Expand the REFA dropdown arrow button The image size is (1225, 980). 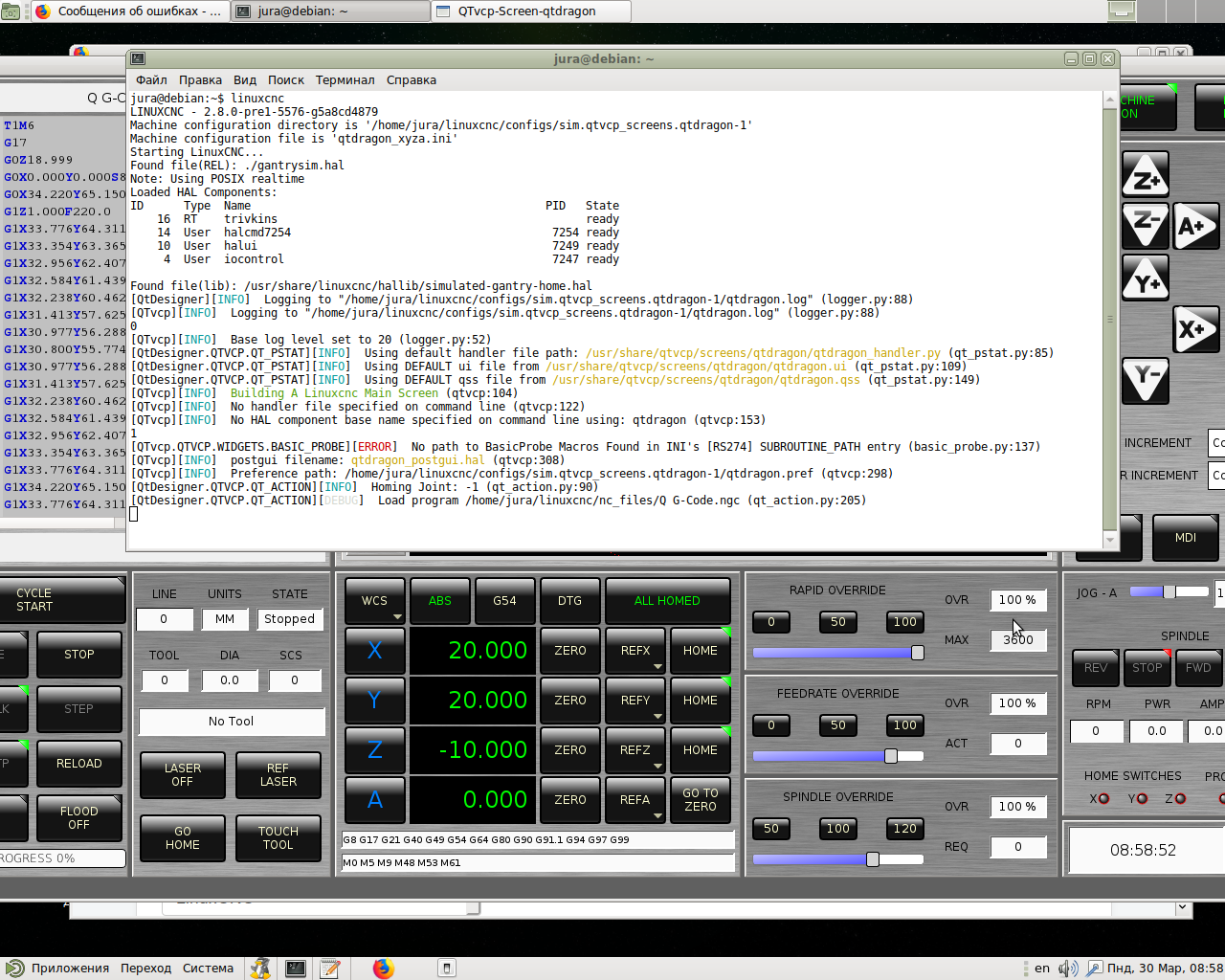tap(657, 815)
